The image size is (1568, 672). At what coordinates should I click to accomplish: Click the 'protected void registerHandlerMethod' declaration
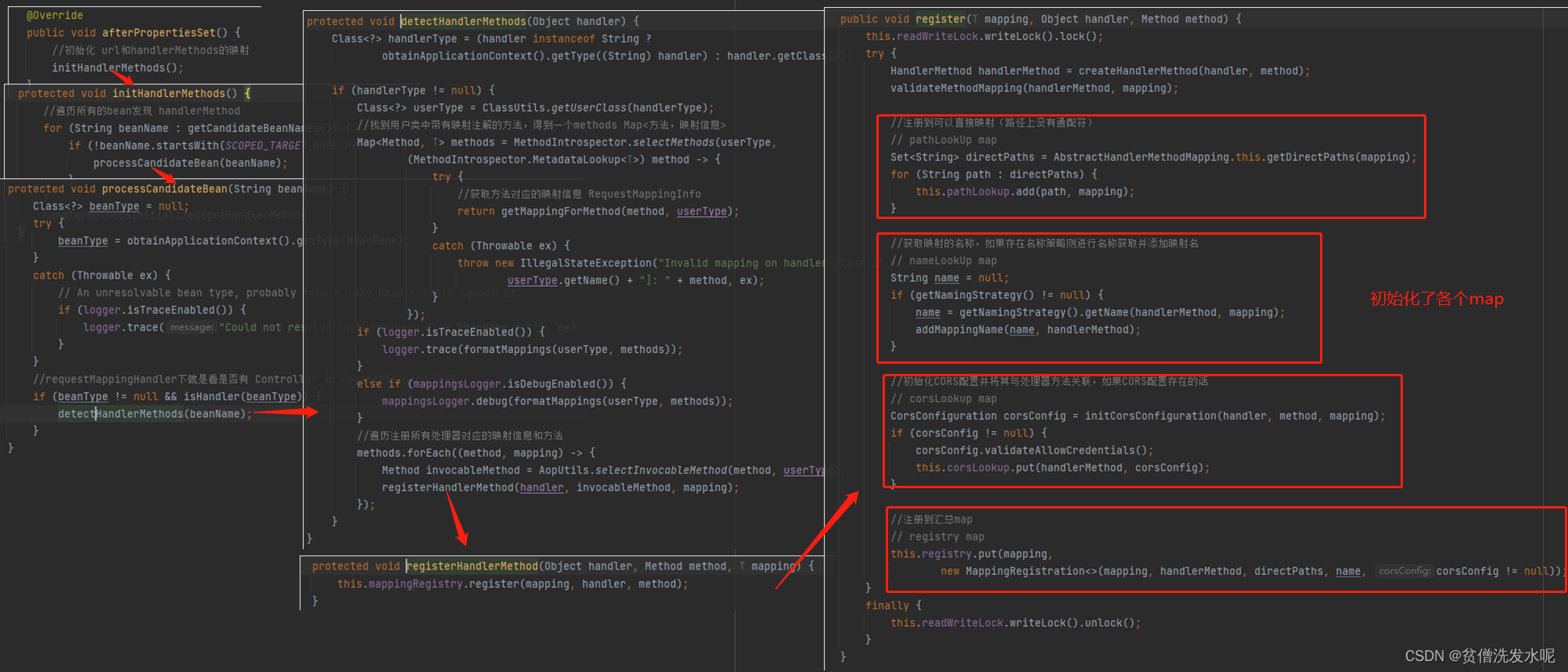[563, 566]
